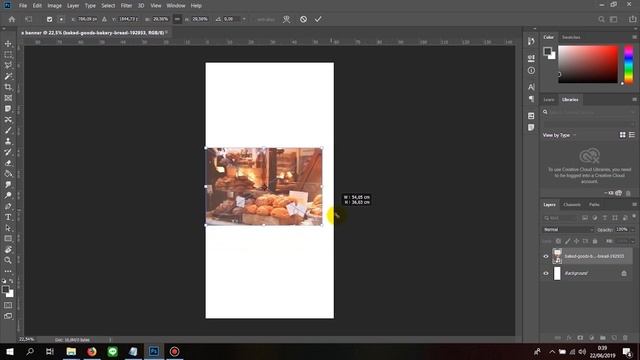Open the Opacity dropdown arrow
Screen dimensions: 640x360
click(x=633, y=230)
